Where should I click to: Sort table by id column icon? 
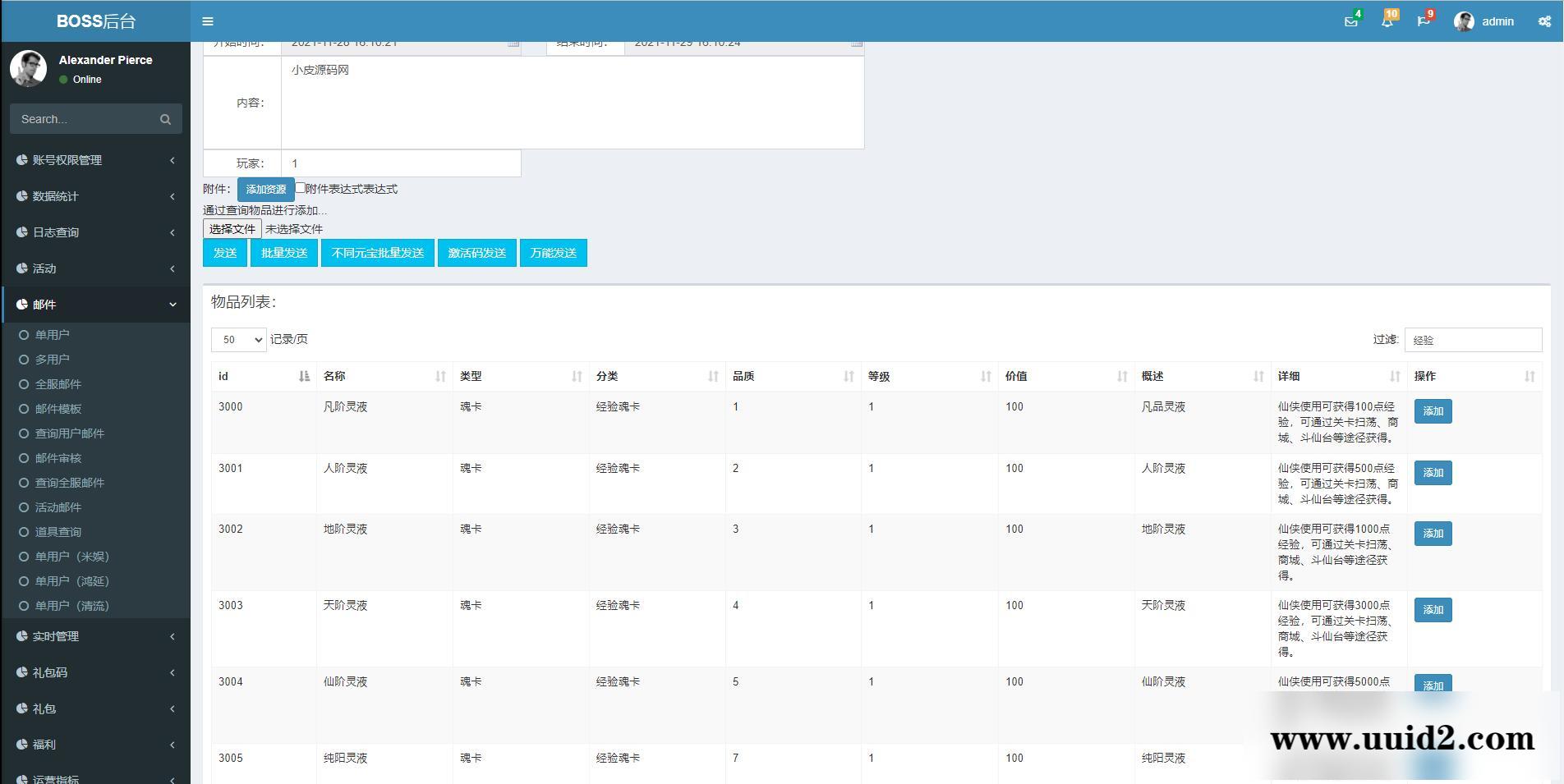(304, 376)
